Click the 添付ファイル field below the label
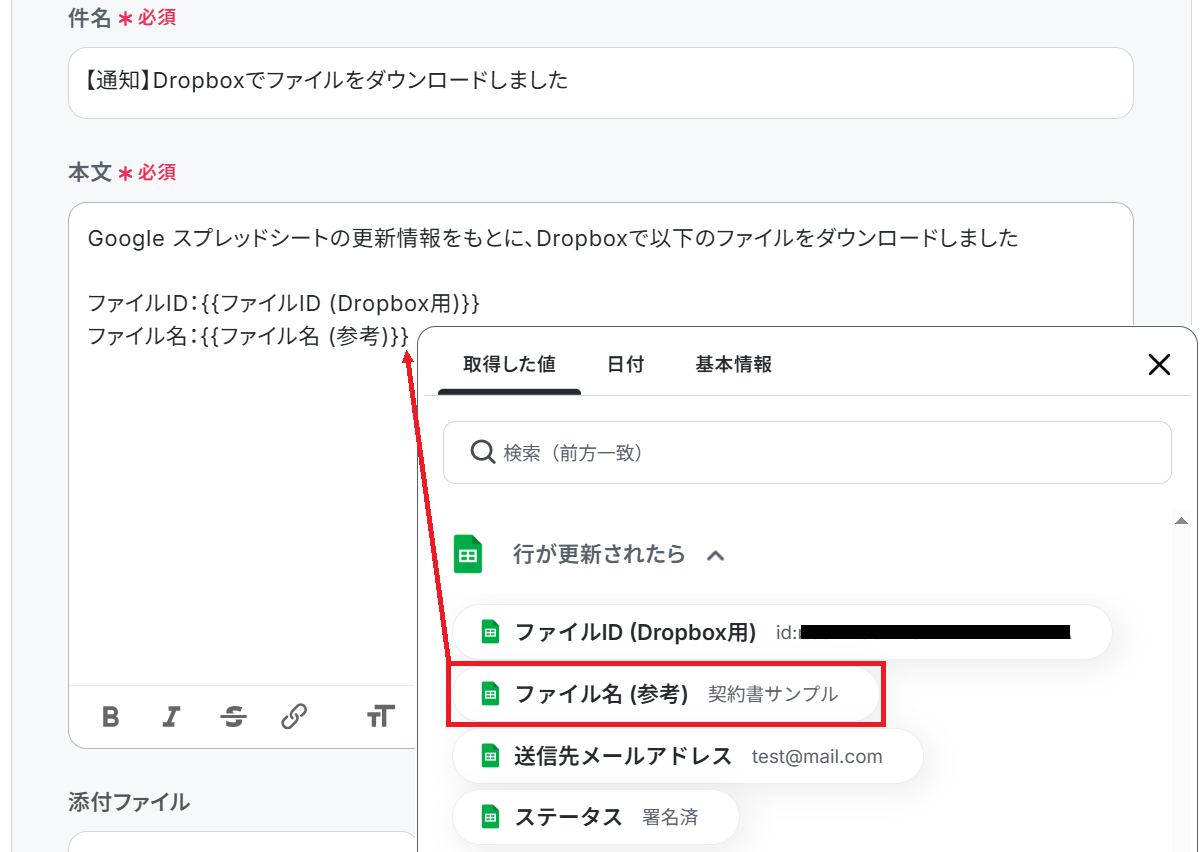The width and height of the screenshot is (1200, 852). point(242,841)
